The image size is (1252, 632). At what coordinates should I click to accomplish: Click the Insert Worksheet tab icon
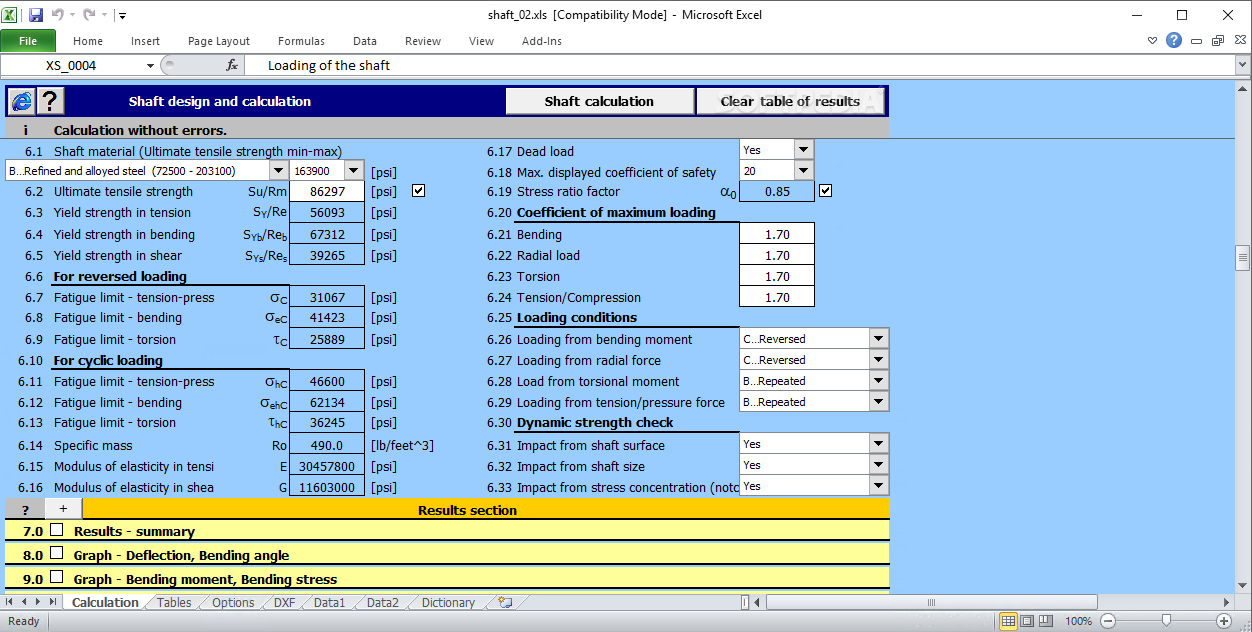[x=505, y=602]
